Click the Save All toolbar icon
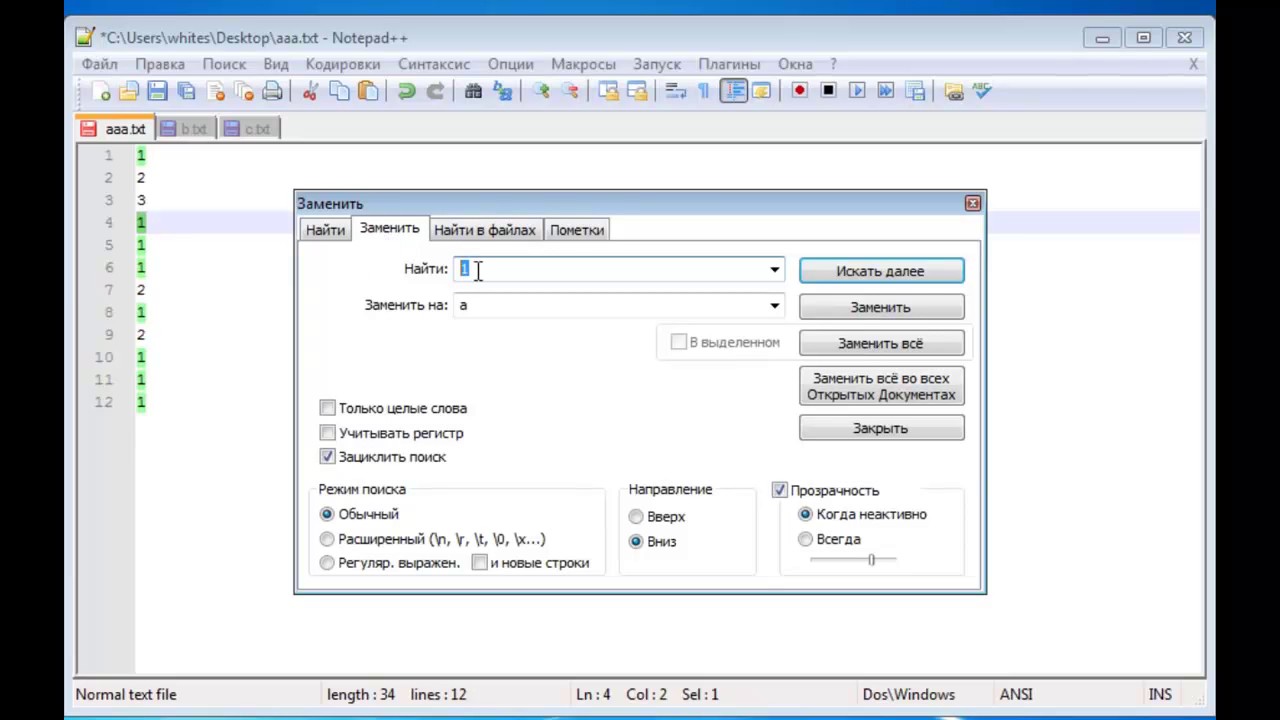1280x720 pixels. tap(186, 91)
